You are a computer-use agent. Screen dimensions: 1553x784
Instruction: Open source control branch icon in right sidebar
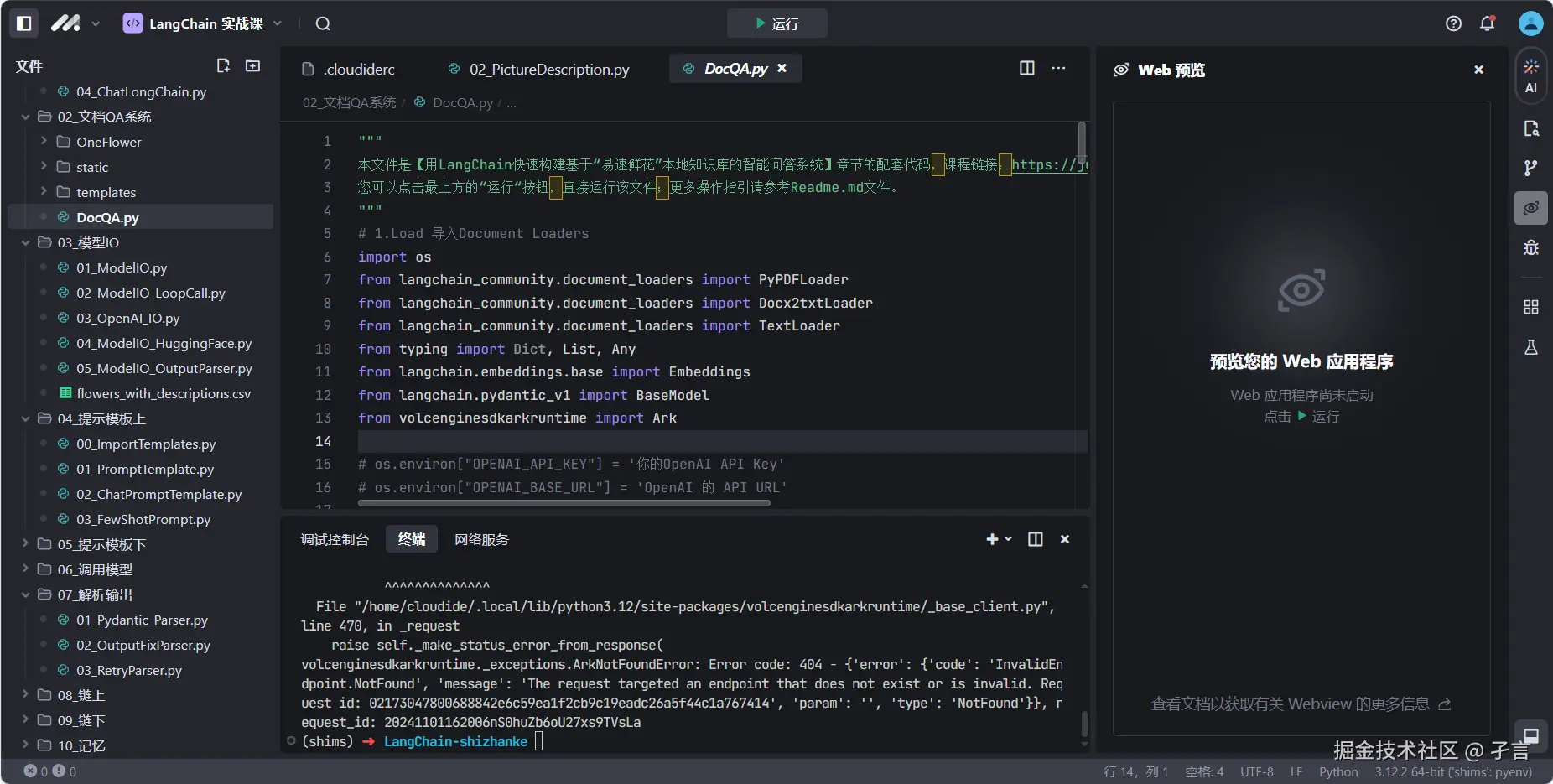[1530, 168]
